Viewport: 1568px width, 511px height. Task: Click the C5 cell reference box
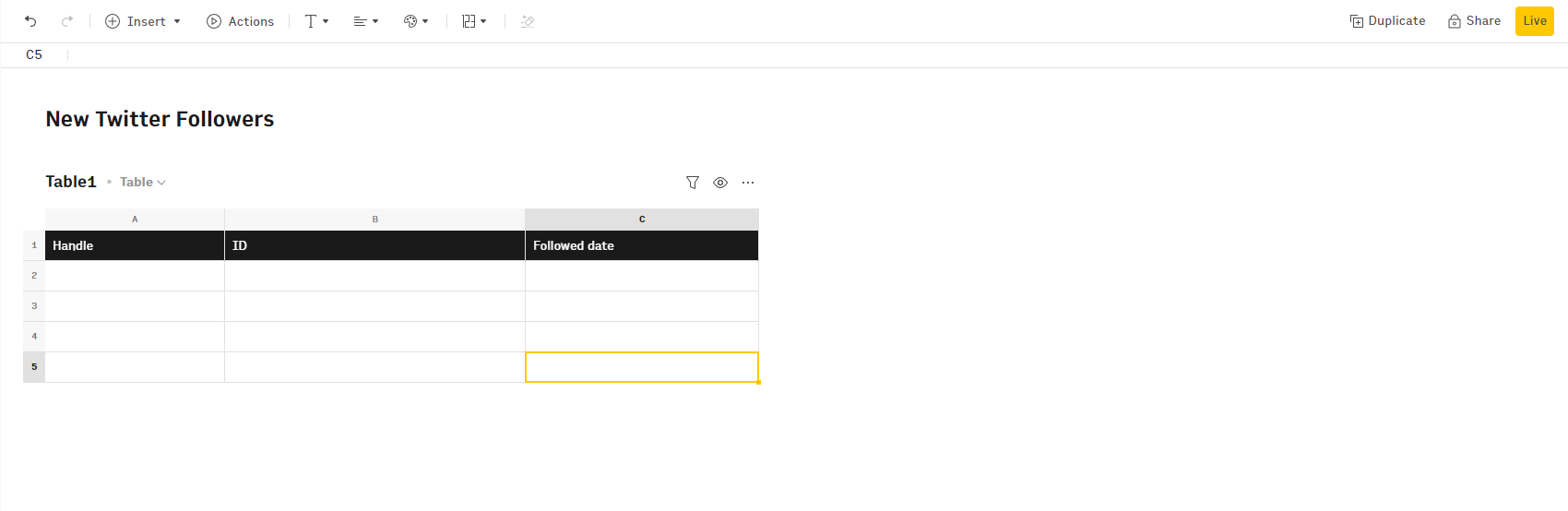(x=34, y=54)
